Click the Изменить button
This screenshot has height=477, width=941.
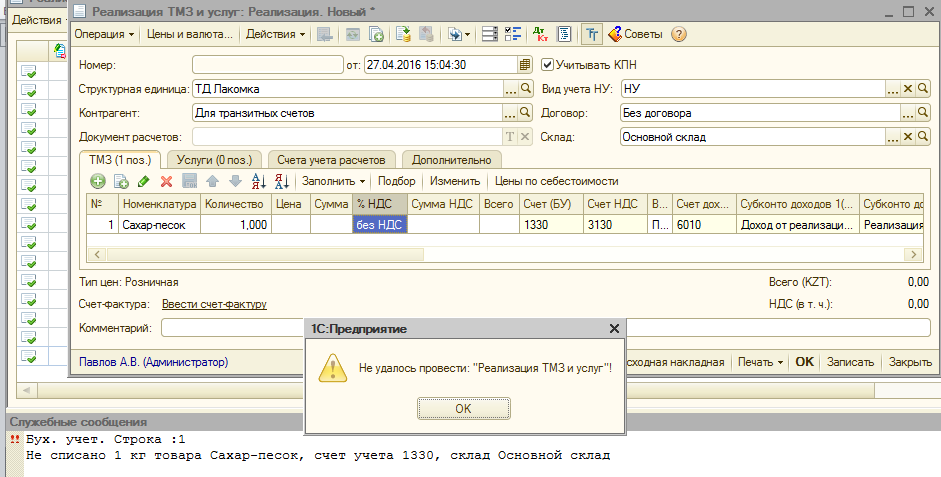click(x=455, y=181)
